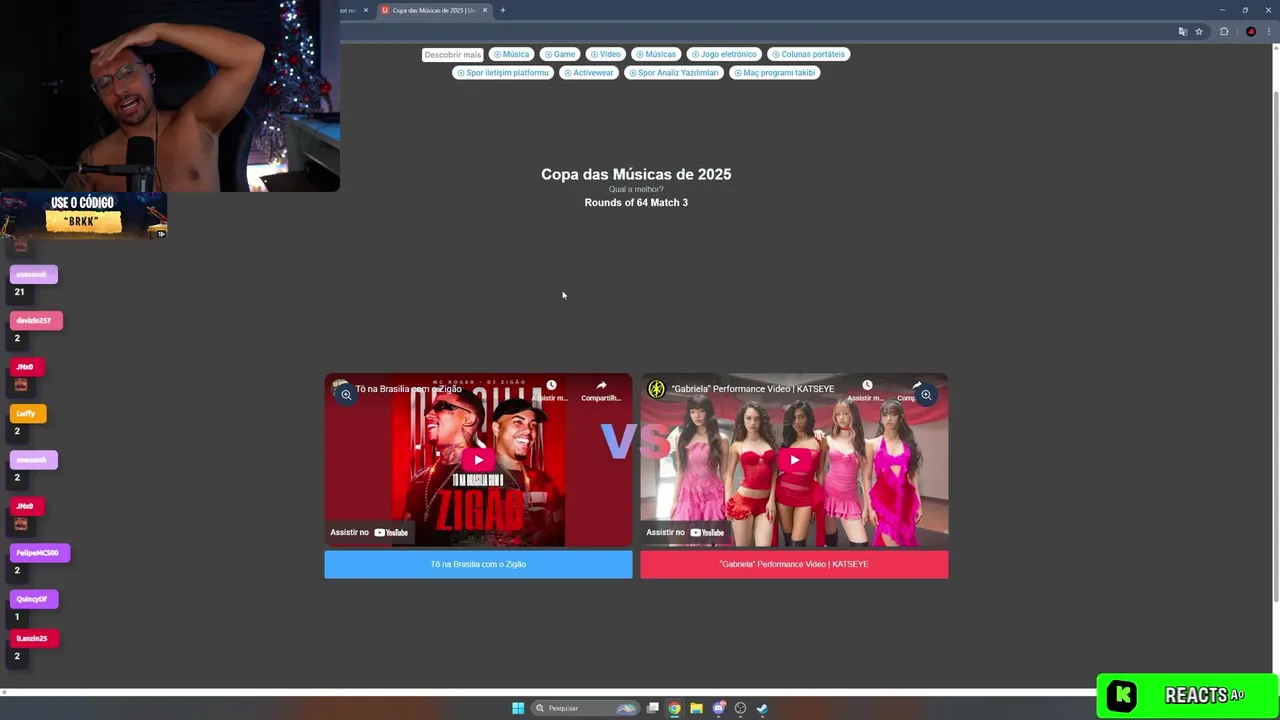
Task: Vote for Tô na Brasília com o Zigão
Action: 478,564
